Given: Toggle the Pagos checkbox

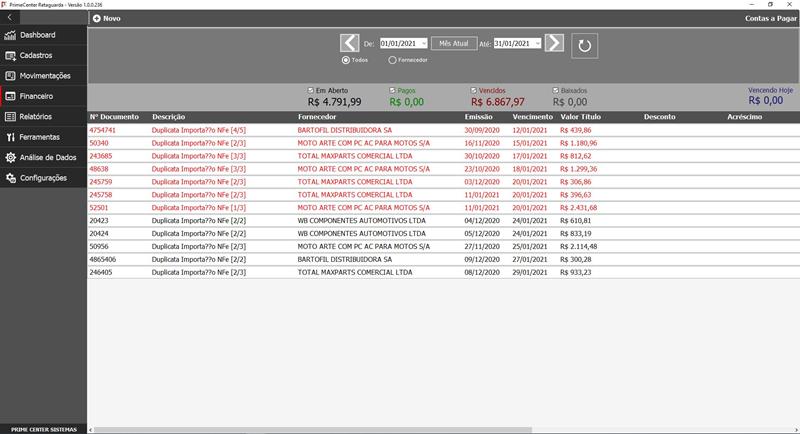Looking at the screenshot, I should (x=392, y=90).
